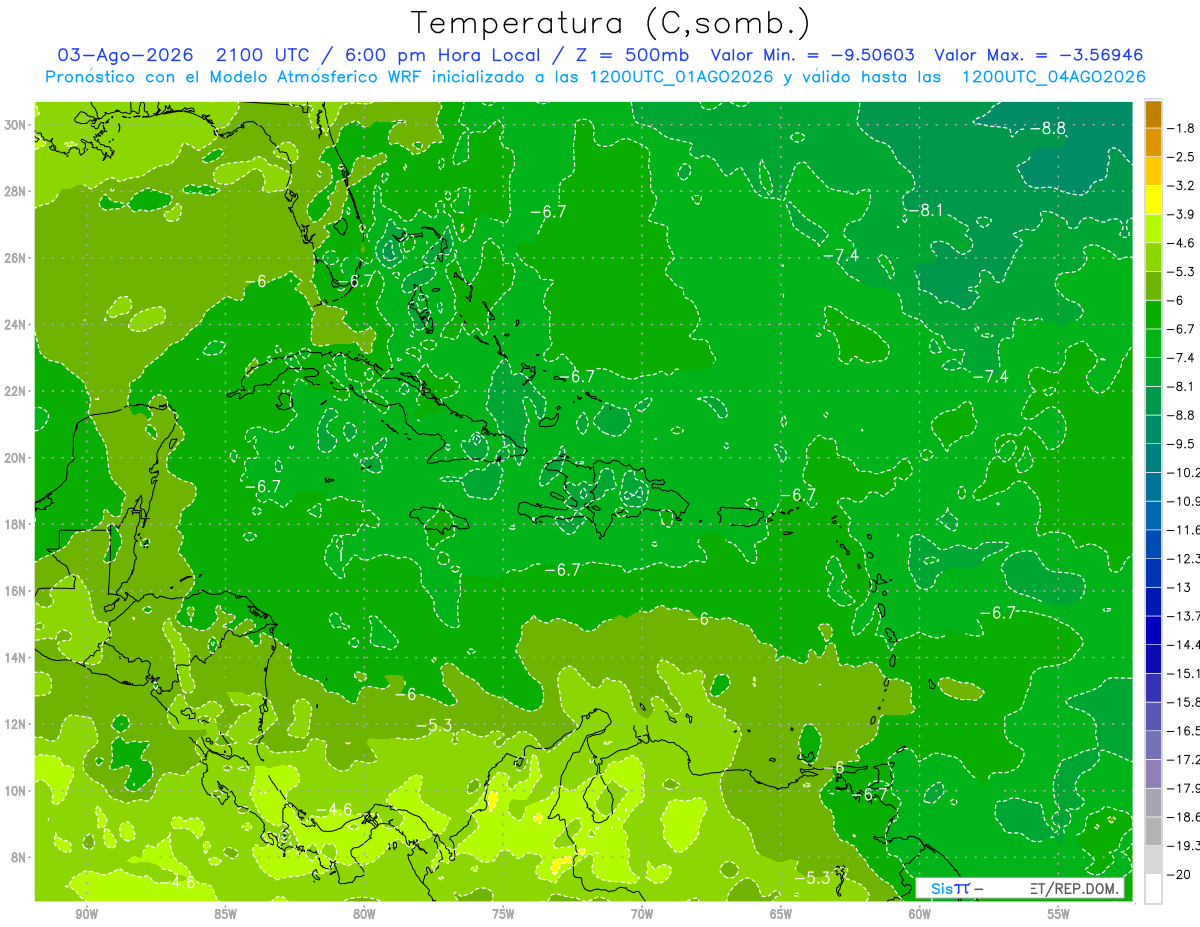The height and width of the screenshot is (927, 1200).
Task: Click the '-9.5' colorbar legend label
Action: point(1183,444)
